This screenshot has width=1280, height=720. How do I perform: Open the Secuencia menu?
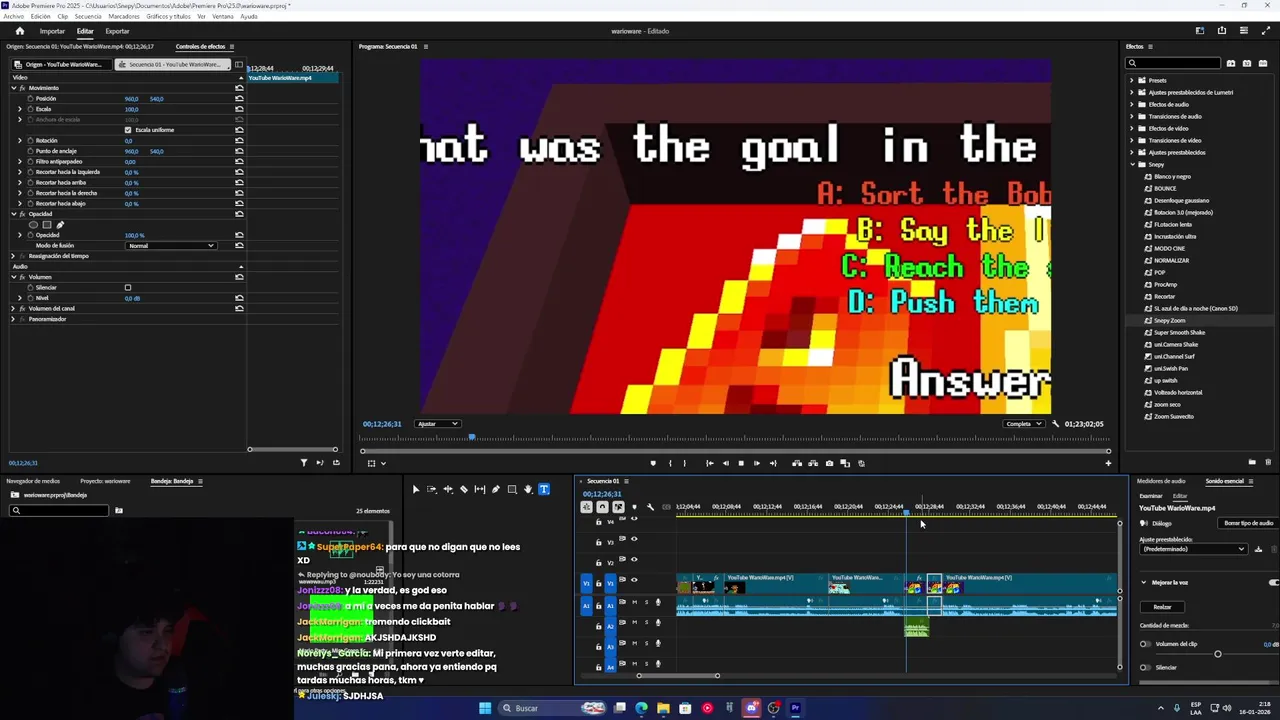point(88,16)
